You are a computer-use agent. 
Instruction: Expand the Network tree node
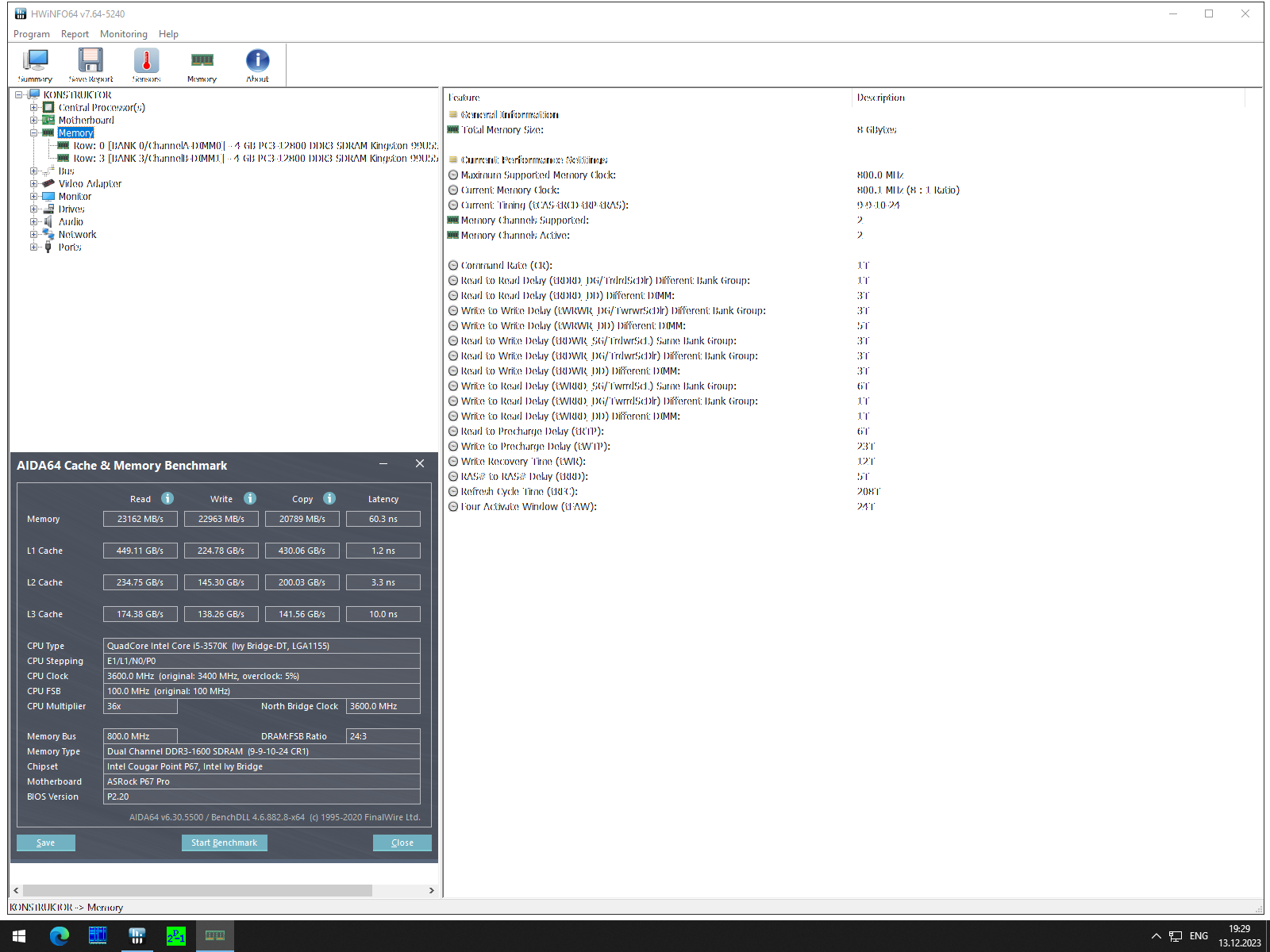click(34, 234)
